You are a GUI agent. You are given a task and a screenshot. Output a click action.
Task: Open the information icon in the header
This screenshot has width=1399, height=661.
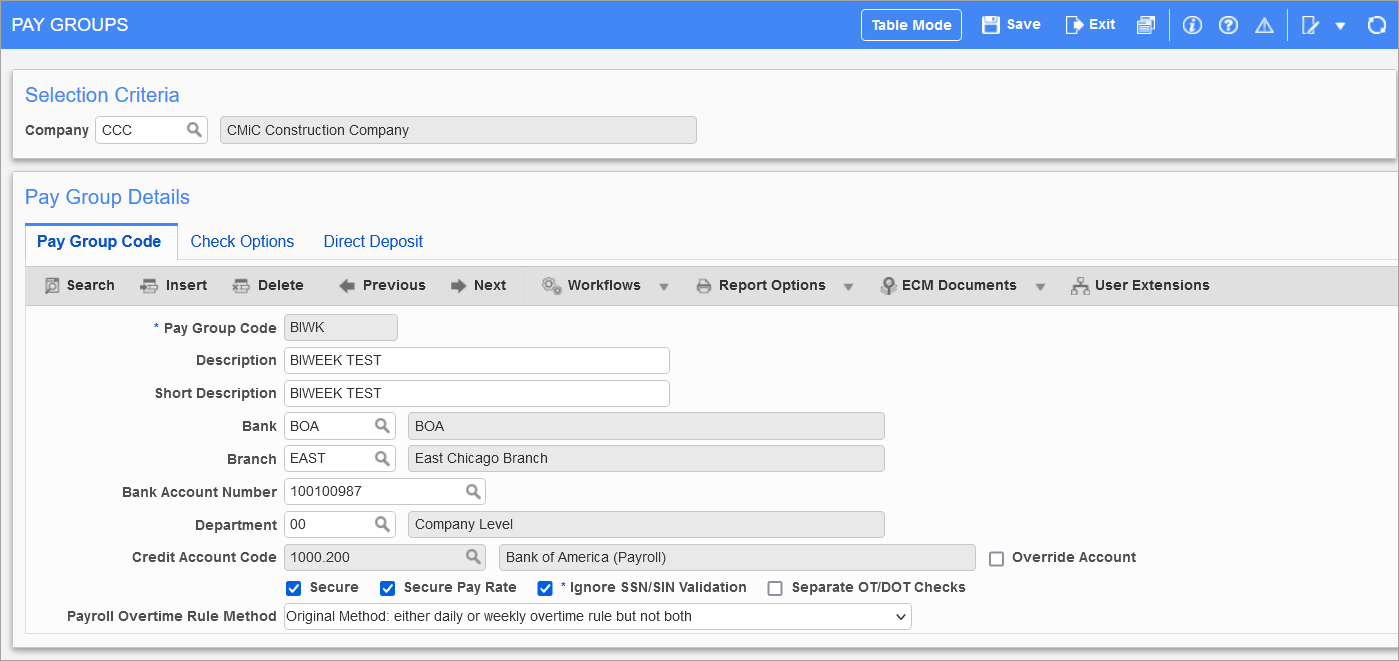1192,25
